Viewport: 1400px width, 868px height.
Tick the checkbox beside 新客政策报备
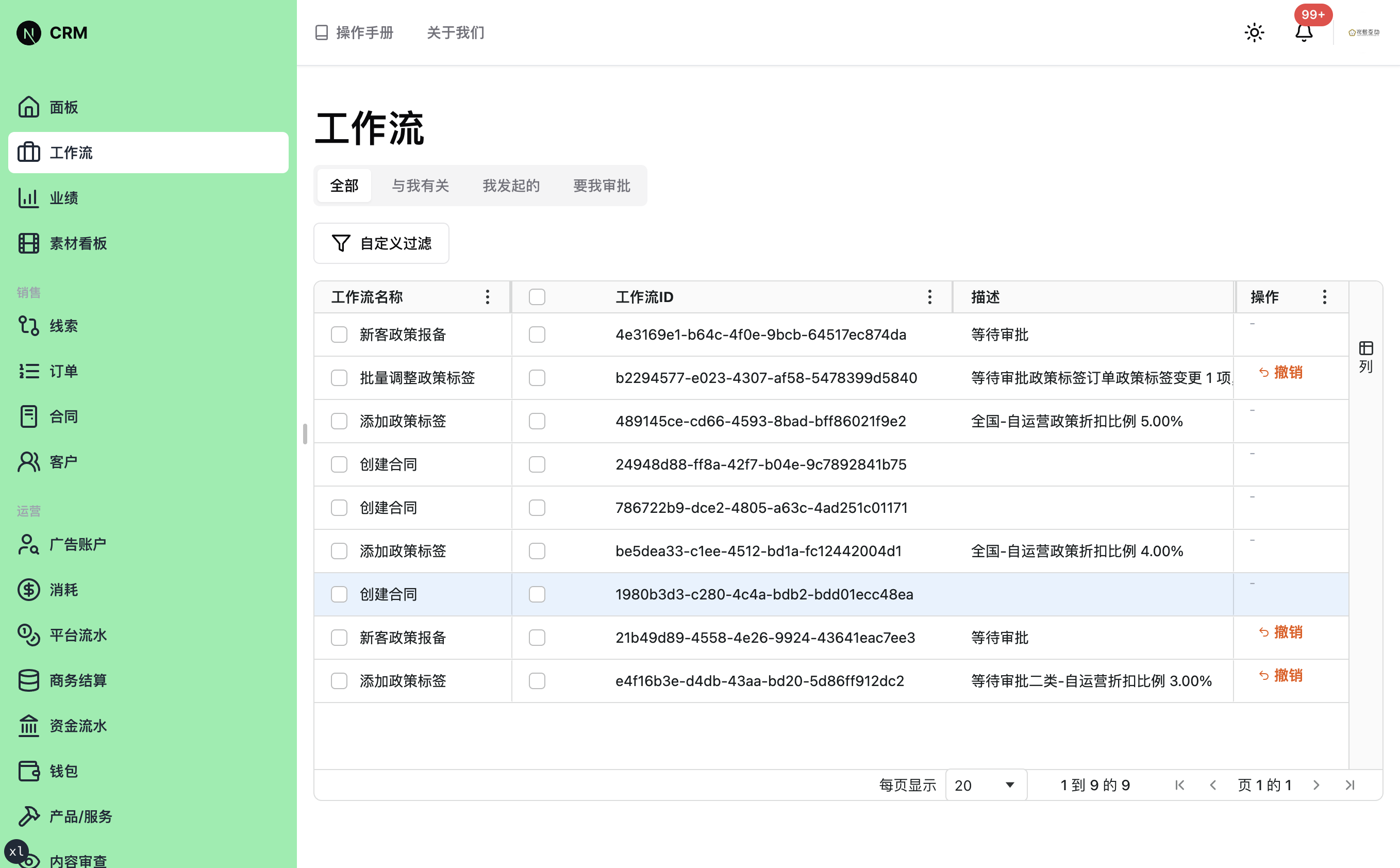[x=339, y=335]
